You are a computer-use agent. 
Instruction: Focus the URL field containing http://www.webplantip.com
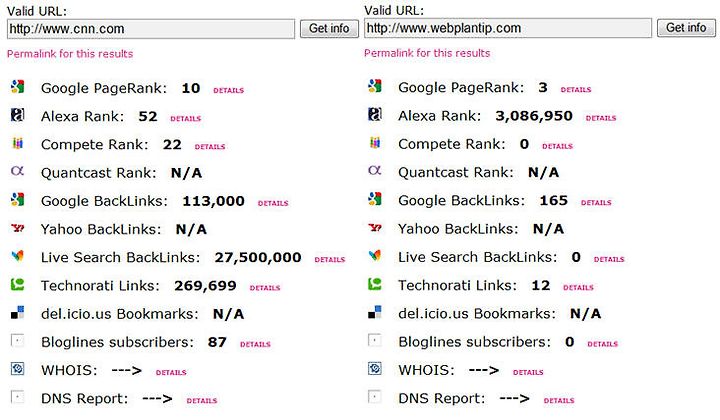pos(508,28)
